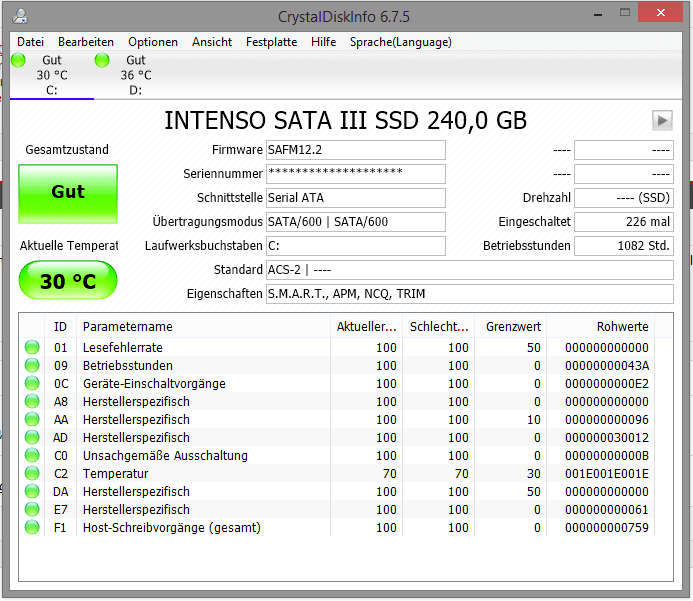Click status icon of Betriebsstunden row 09

point(32,365)
